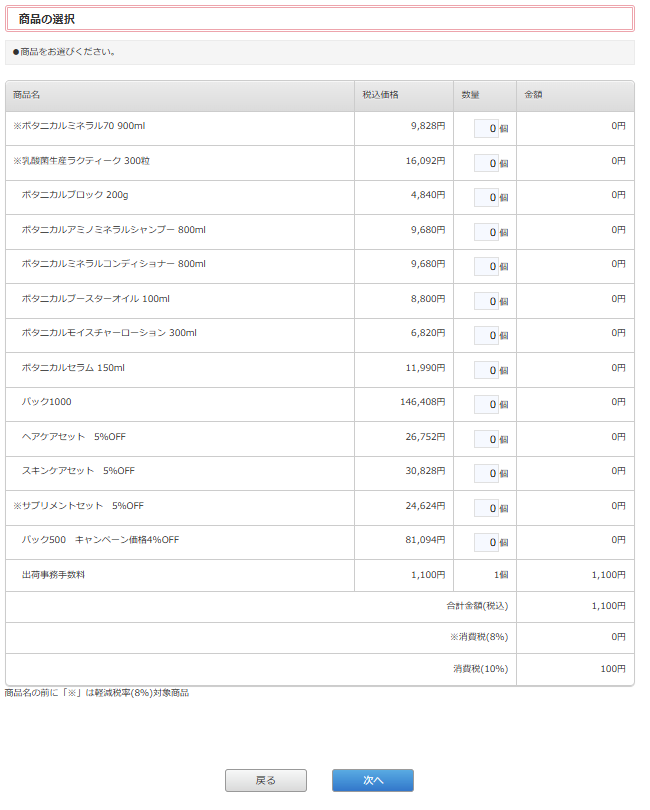Focus quantity input for ボタニカルブロック 200g
Screen dimensions: 650x810
point(486,197)
